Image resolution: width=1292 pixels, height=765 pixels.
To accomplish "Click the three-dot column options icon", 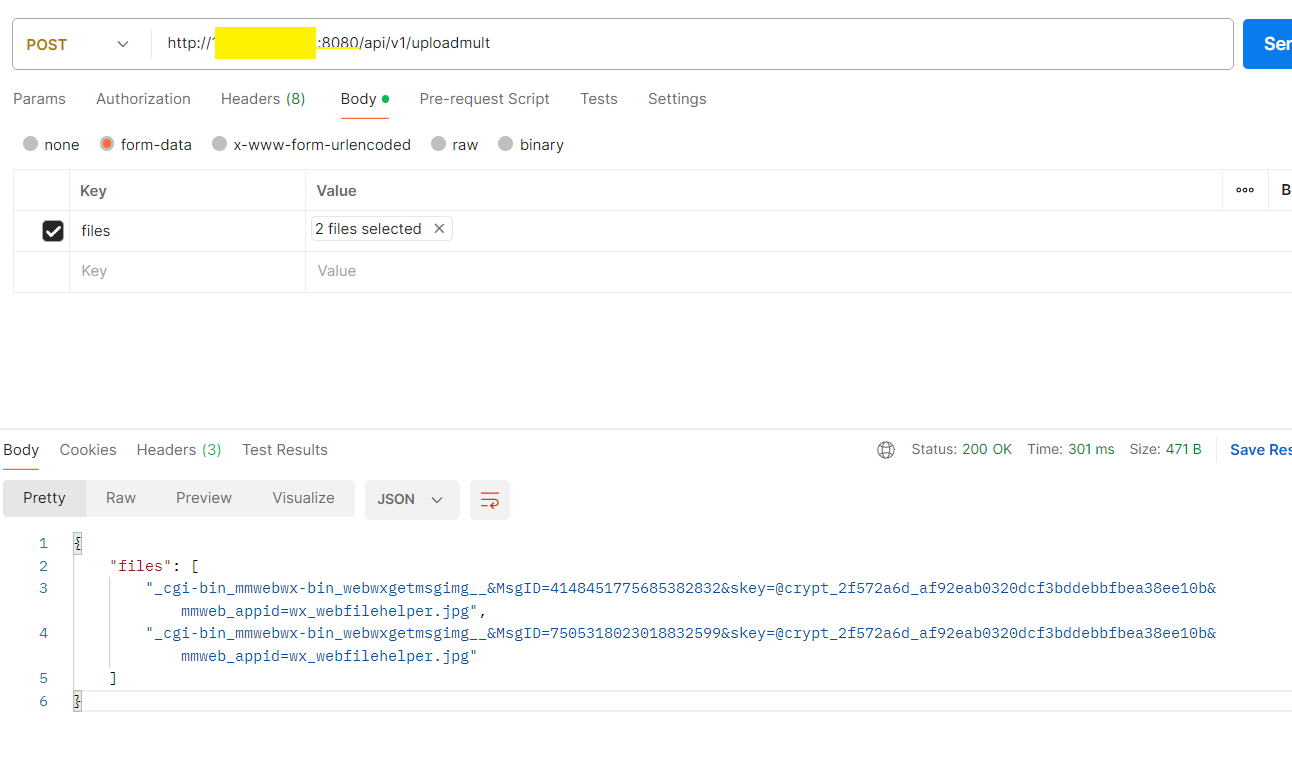I will (1245, 190).
